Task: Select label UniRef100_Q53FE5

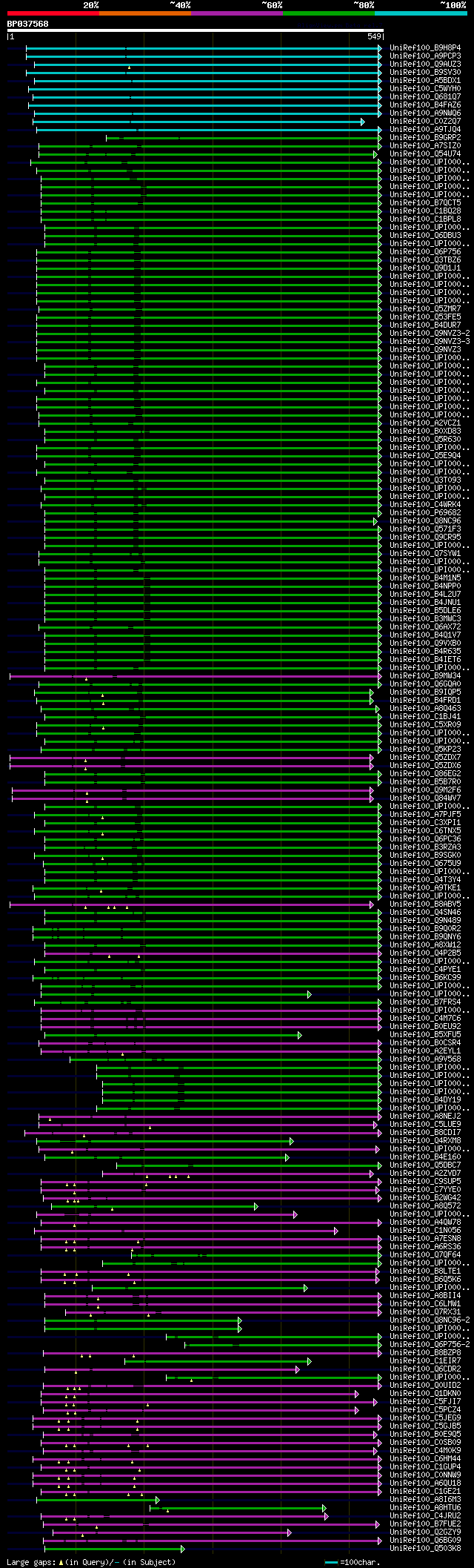Action: [x=425, y=317]
